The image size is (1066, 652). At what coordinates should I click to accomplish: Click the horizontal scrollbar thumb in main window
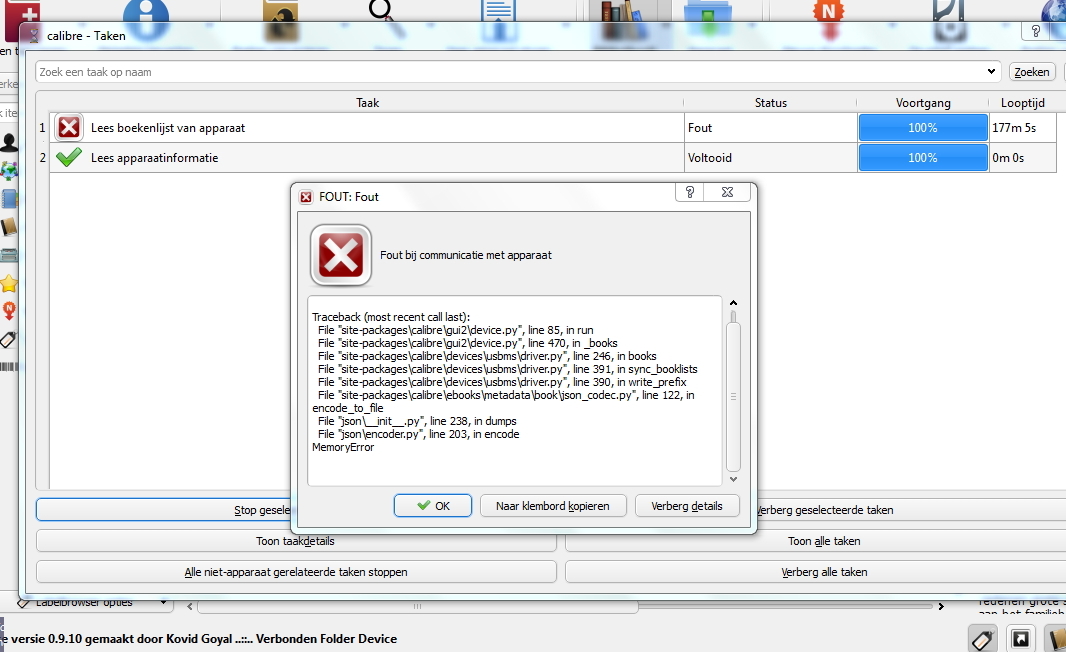pos(417,606)
